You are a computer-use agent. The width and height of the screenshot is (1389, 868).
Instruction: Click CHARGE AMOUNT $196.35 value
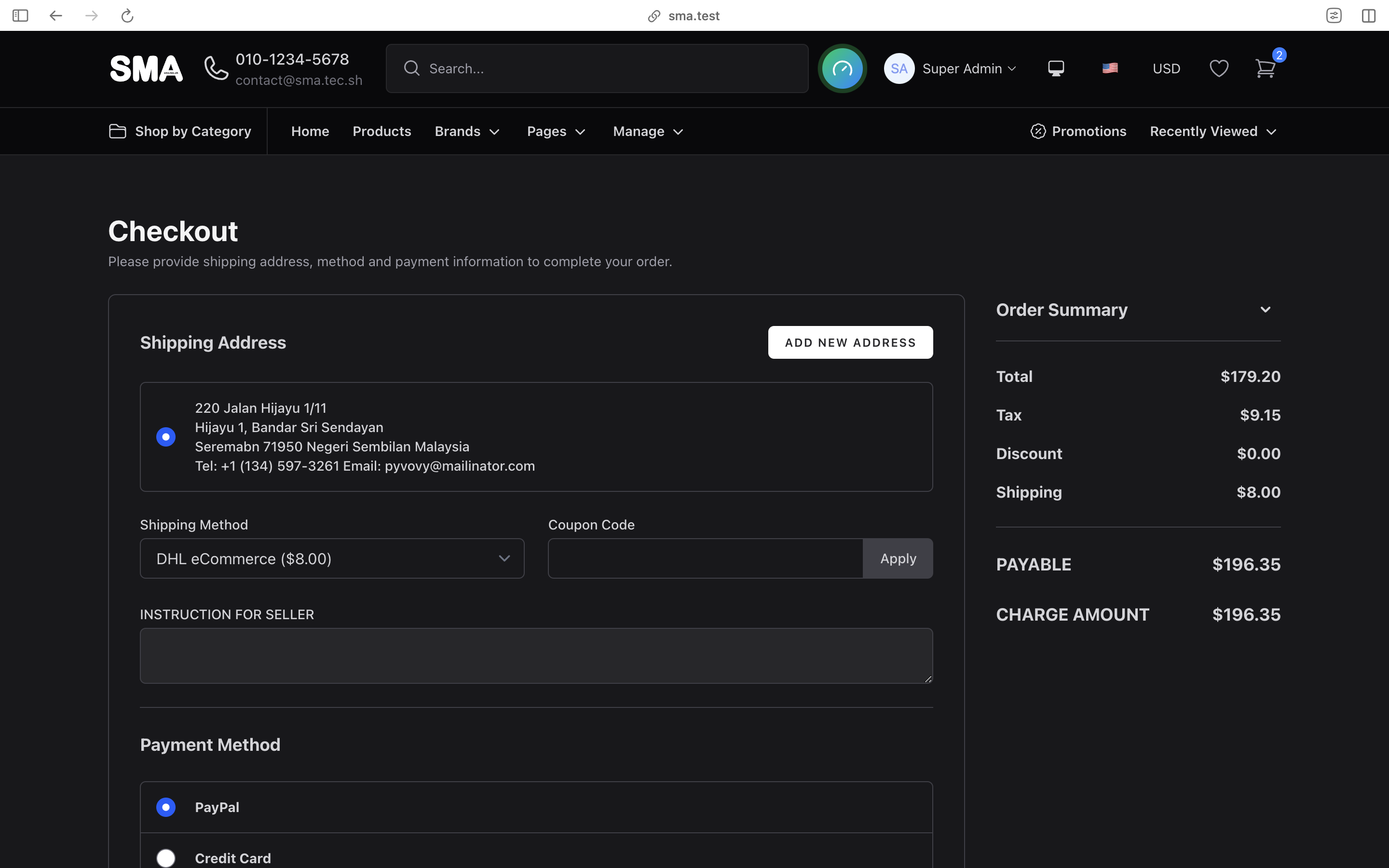(x=1246, y=614)
